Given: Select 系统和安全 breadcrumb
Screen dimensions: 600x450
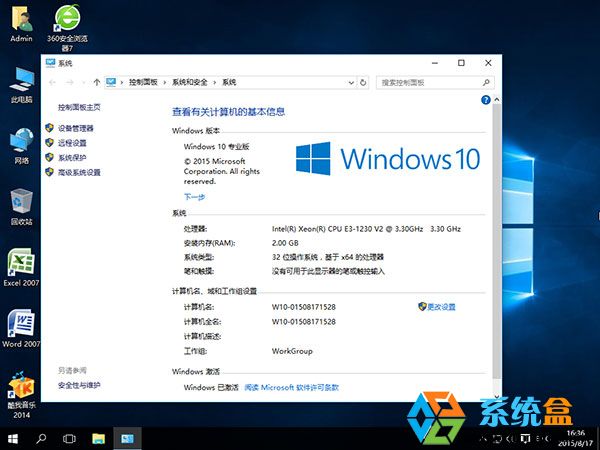Looking at the screenshot, I should tap(189, 82).
